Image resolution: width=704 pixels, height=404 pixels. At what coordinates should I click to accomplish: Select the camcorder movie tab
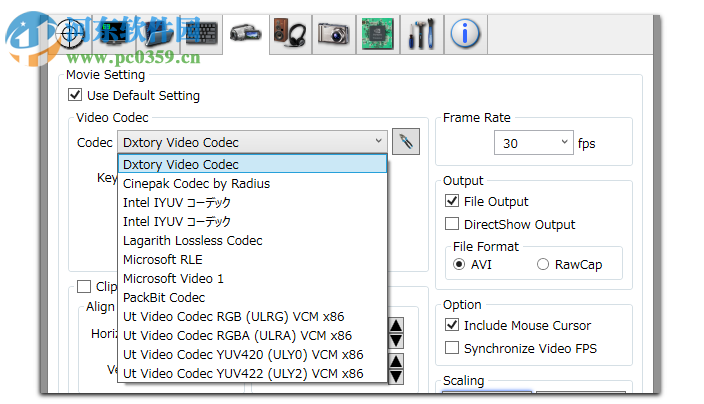tap(244, 33)
